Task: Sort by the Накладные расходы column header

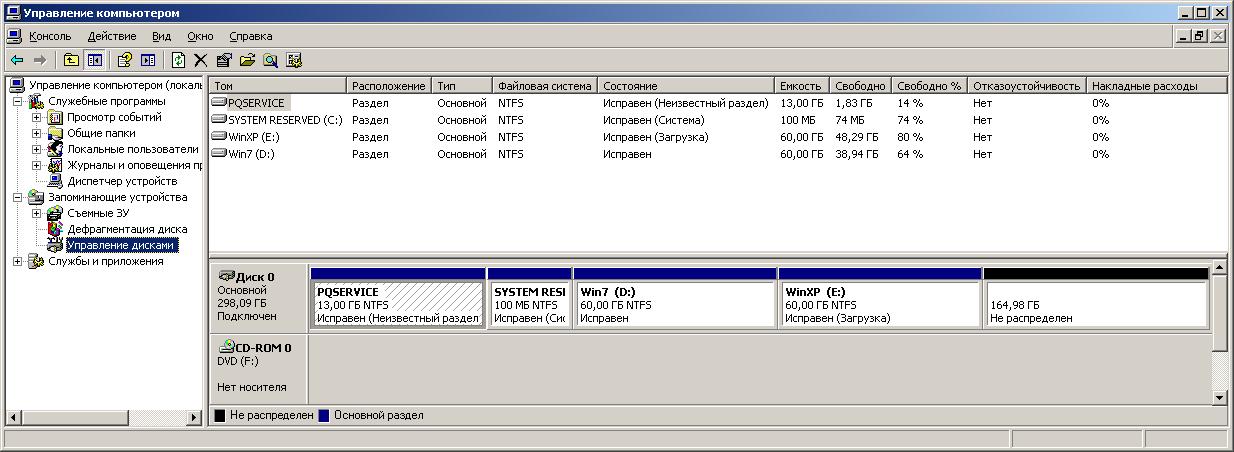Action: point(1156,86)
